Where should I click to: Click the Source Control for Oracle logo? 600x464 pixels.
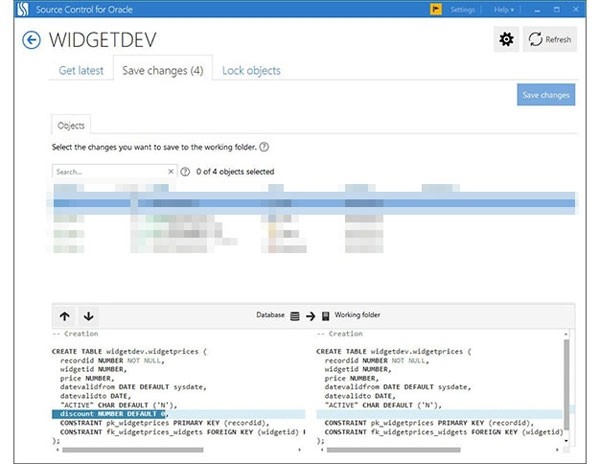(8, 9)
